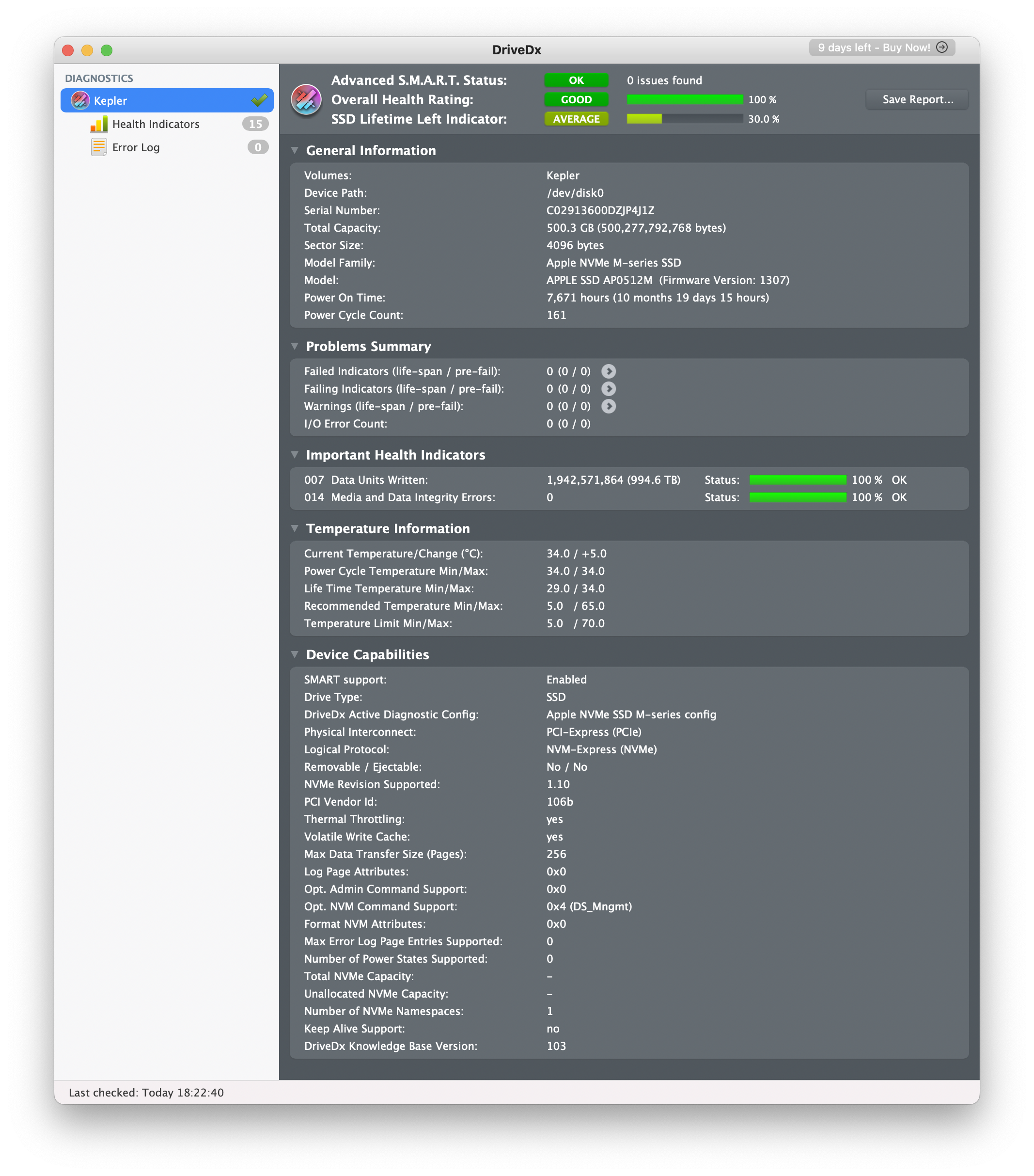The image size is (1034, 1176).
Task: Click the Save Report button
Action: (x=917, y=99)
